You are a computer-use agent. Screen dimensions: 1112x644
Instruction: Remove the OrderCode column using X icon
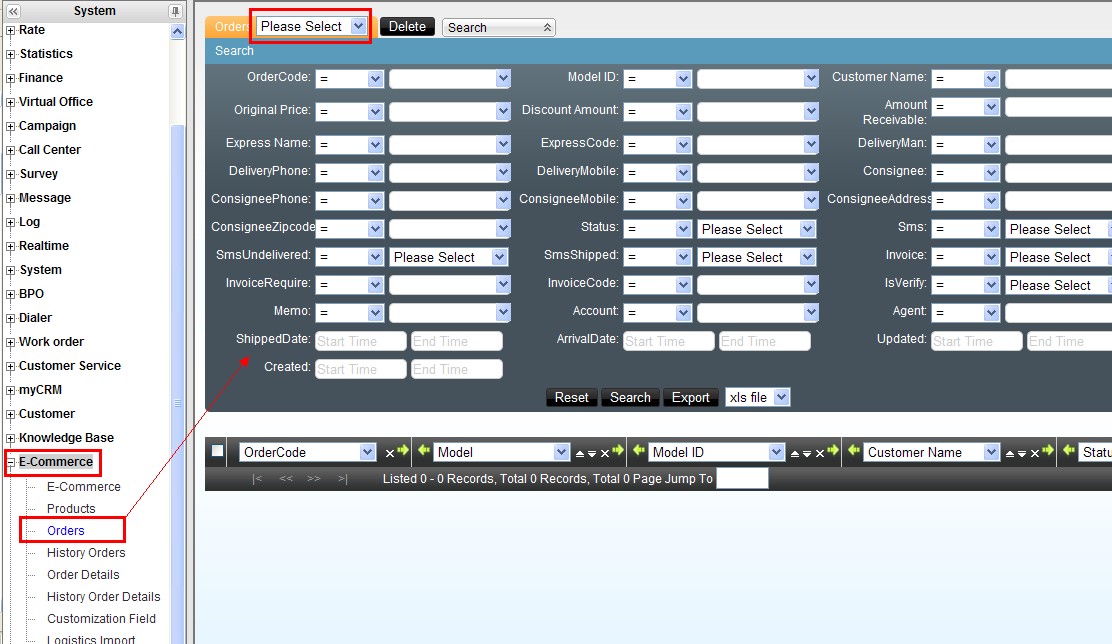coord(390,453)
